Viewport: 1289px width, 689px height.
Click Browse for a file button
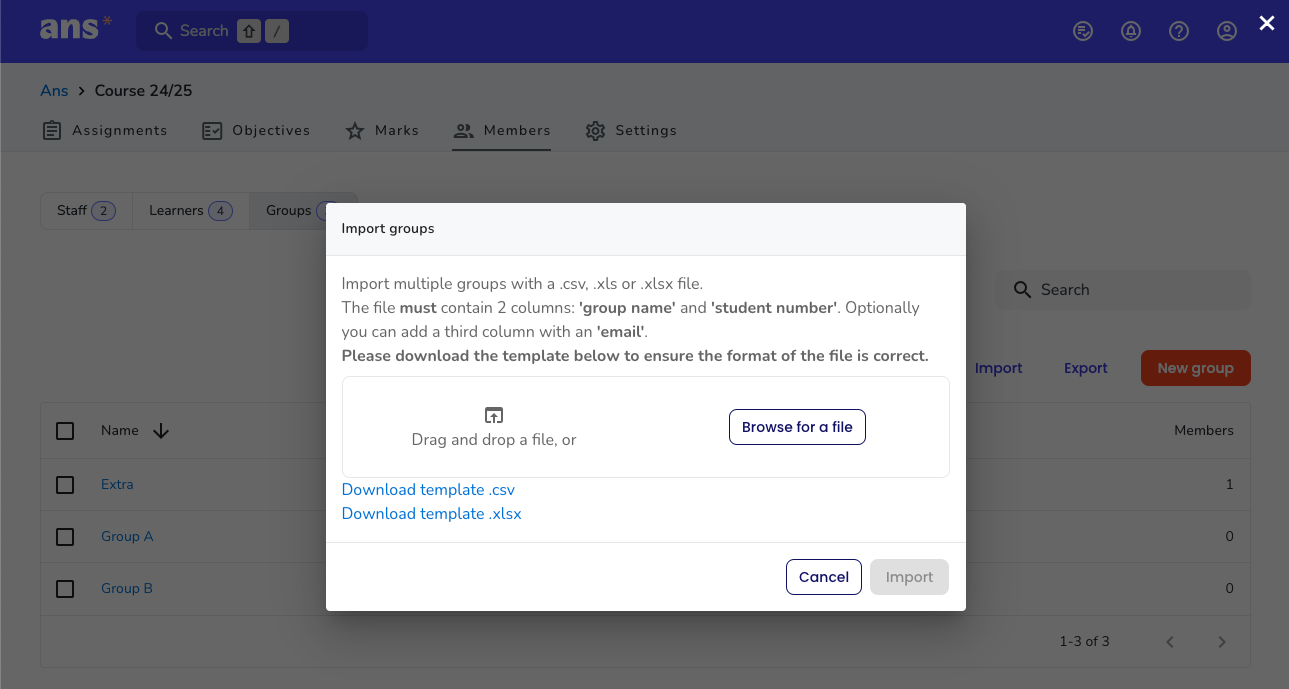[797, 427]
